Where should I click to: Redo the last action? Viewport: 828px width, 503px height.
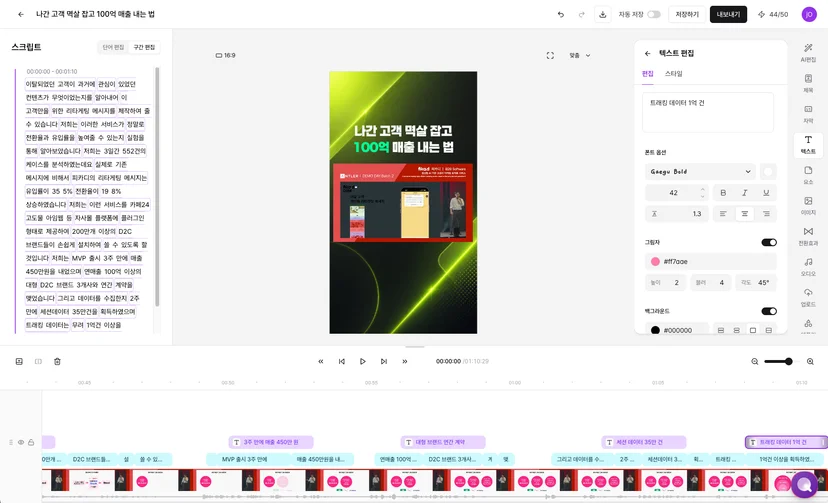581,14
